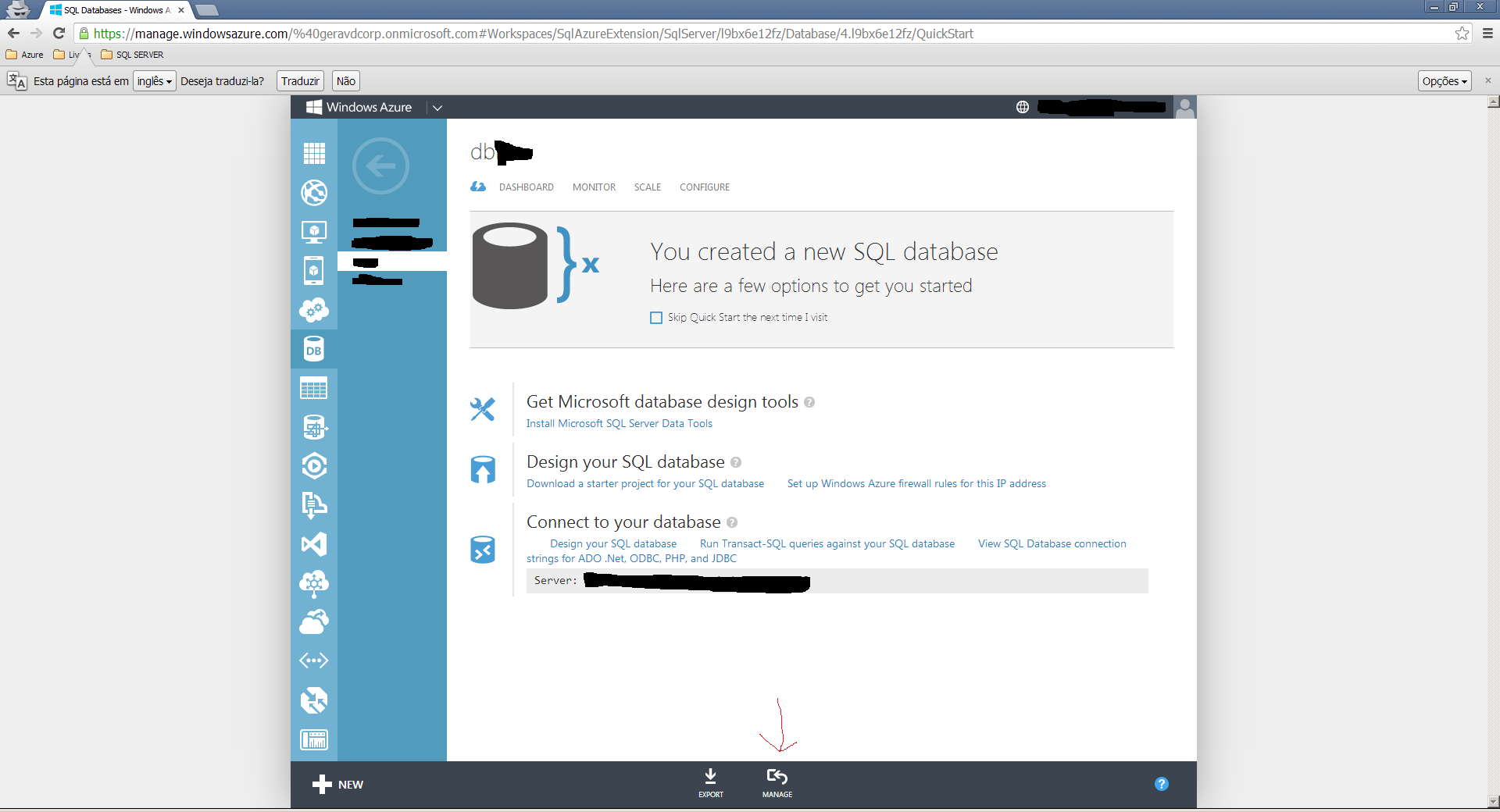Open the Opções dropdown in translate bar
Image resolution: width=1500 pixels, height=812 pixels.
[x=1445, y=81]
